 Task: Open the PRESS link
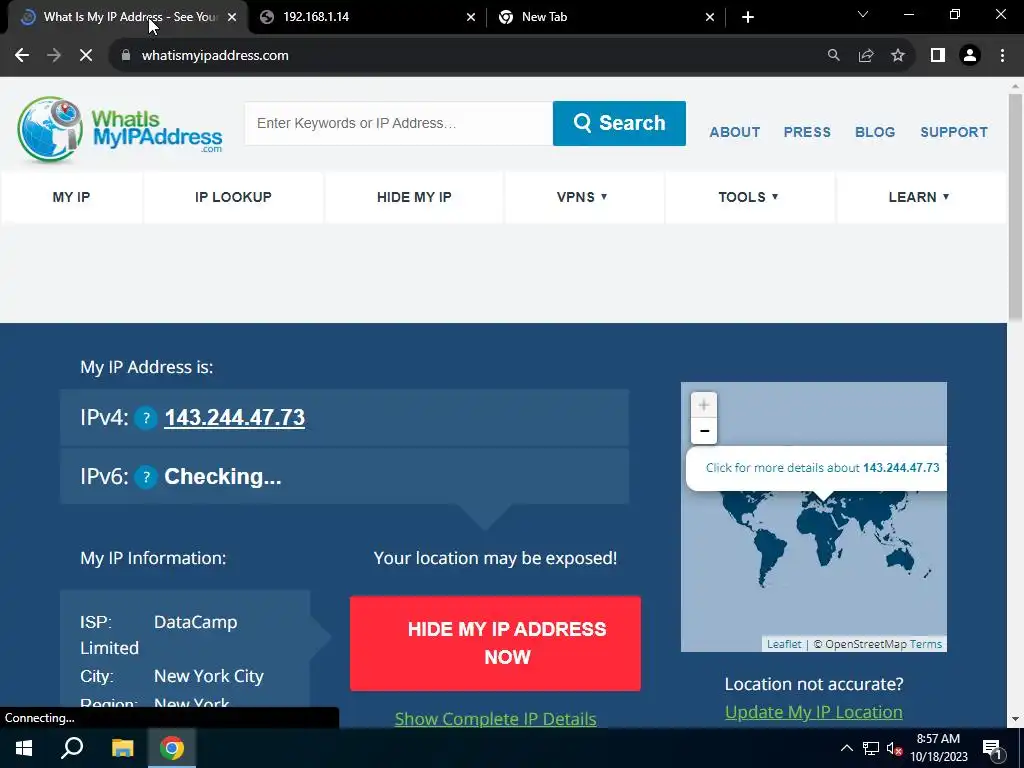(807, 132)
